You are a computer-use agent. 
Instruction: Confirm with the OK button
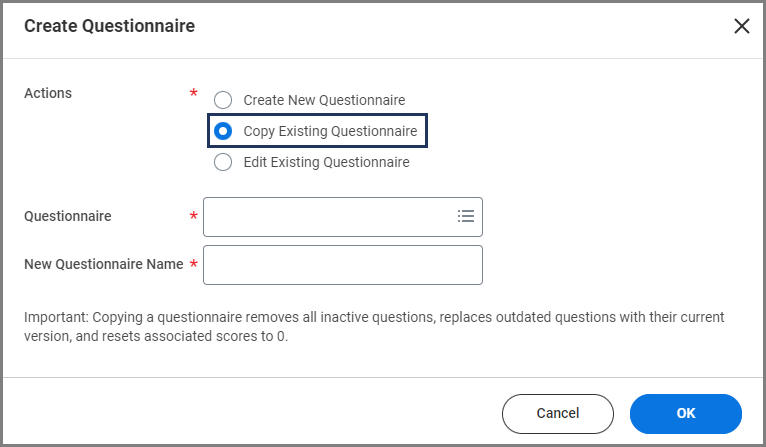685,413
